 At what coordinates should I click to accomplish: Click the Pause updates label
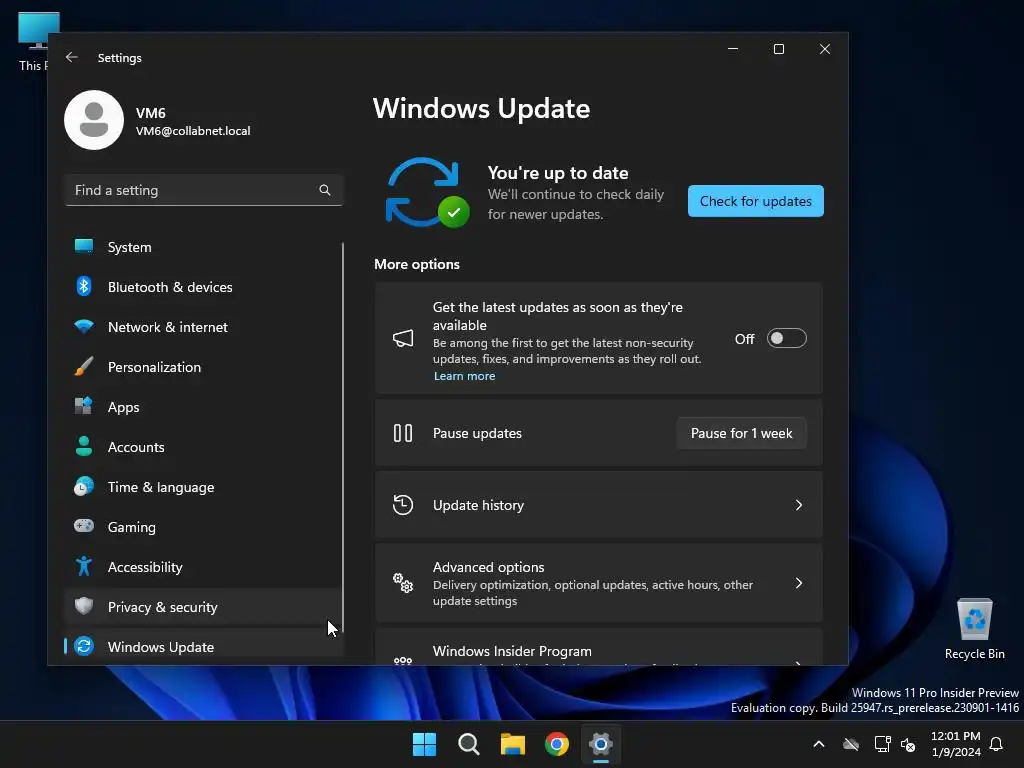[477, 433]
